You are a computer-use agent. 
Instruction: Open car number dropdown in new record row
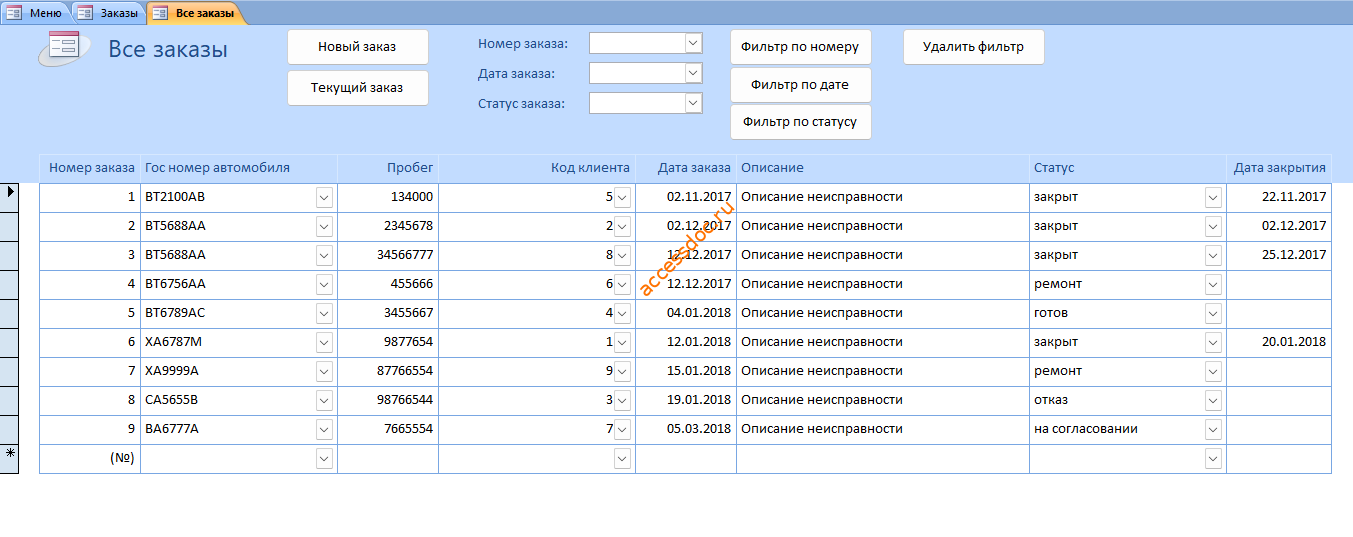324,459
